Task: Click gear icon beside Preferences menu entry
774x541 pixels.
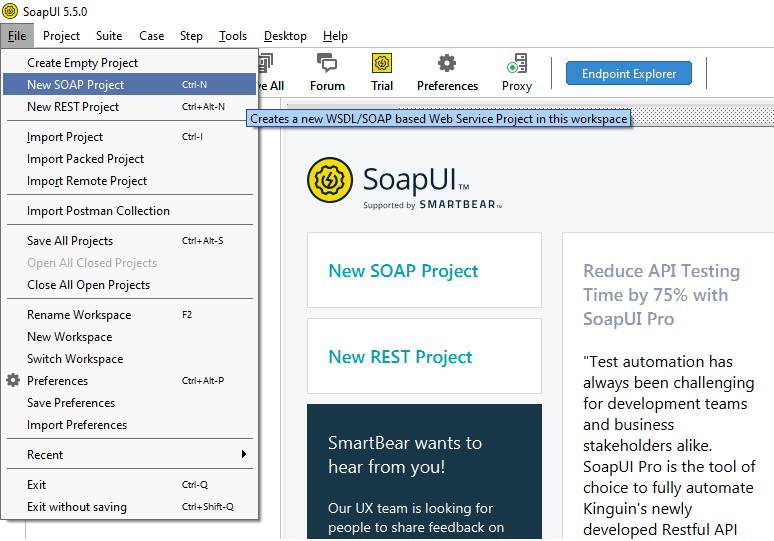Action: pos(13,380)
